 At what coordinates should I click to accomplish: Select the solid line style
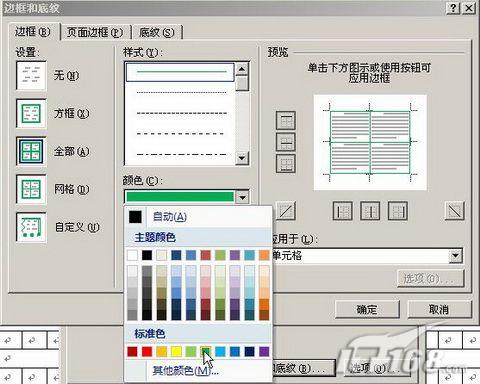click(180, 72)
